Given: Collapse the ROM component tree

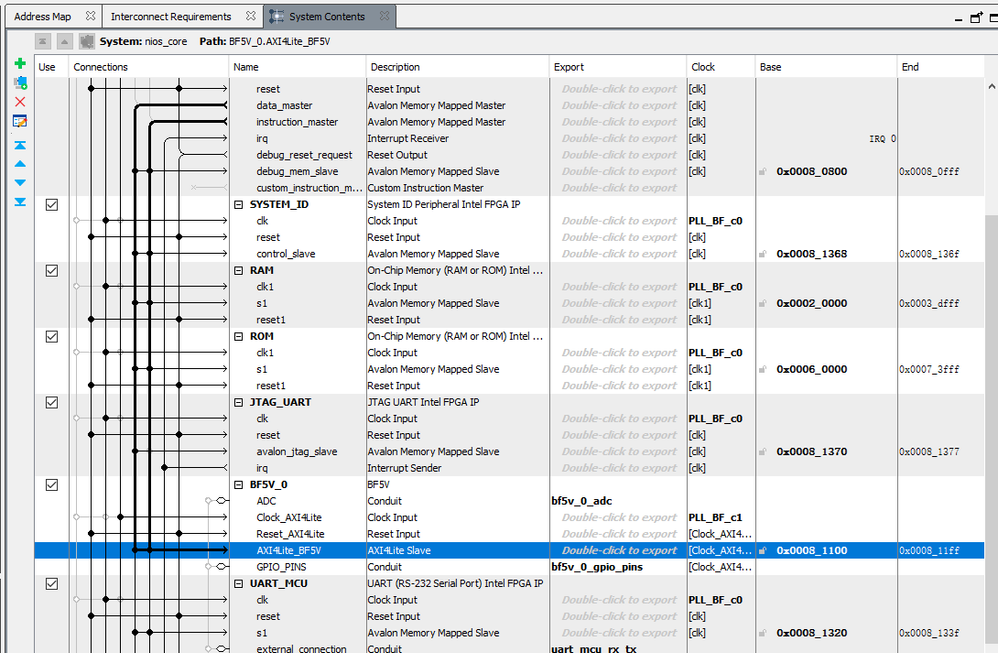Looking at the screenshot, I should [x=239, y=336].
